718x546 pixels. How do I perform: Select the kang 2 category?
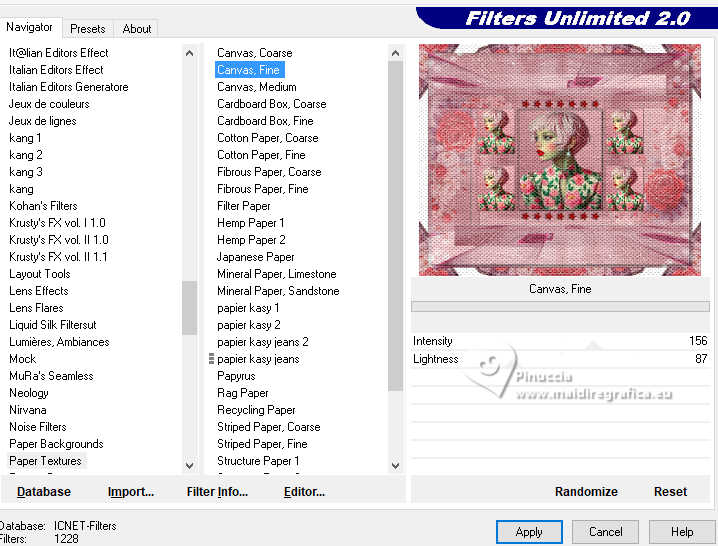coord(26,155)
